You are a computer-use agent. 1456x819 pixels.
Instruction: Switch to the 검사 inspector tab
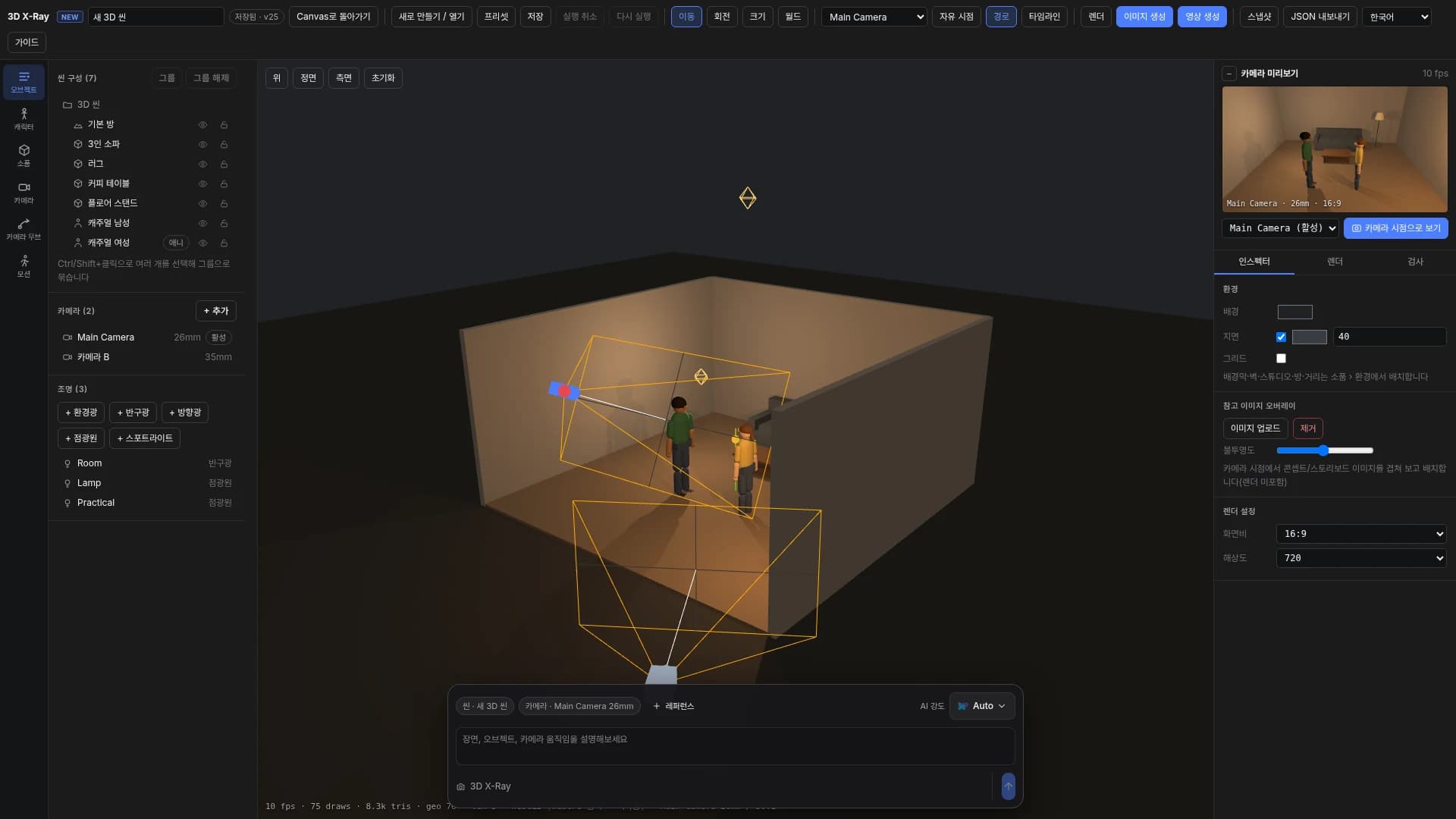click(1415, 262)
